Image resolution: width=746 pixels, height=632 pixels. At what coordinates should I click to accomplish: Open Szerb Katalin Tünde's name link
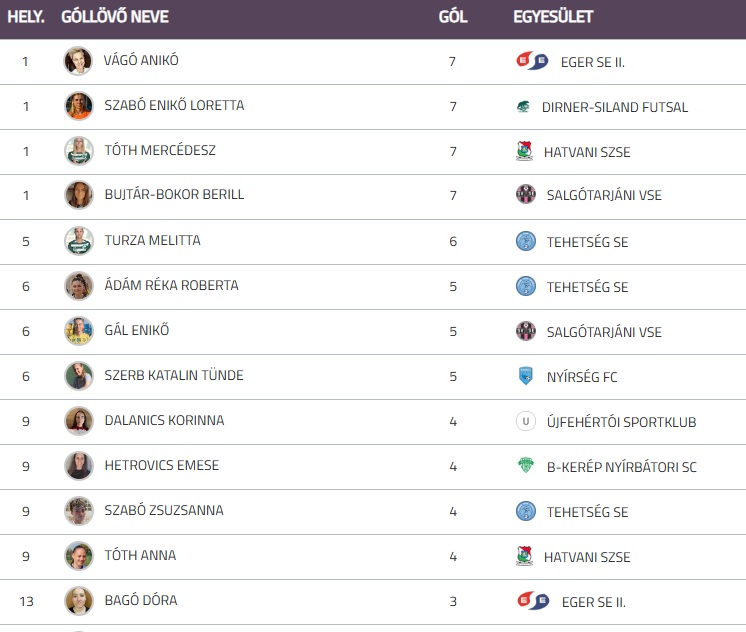[x=174, y=376]
